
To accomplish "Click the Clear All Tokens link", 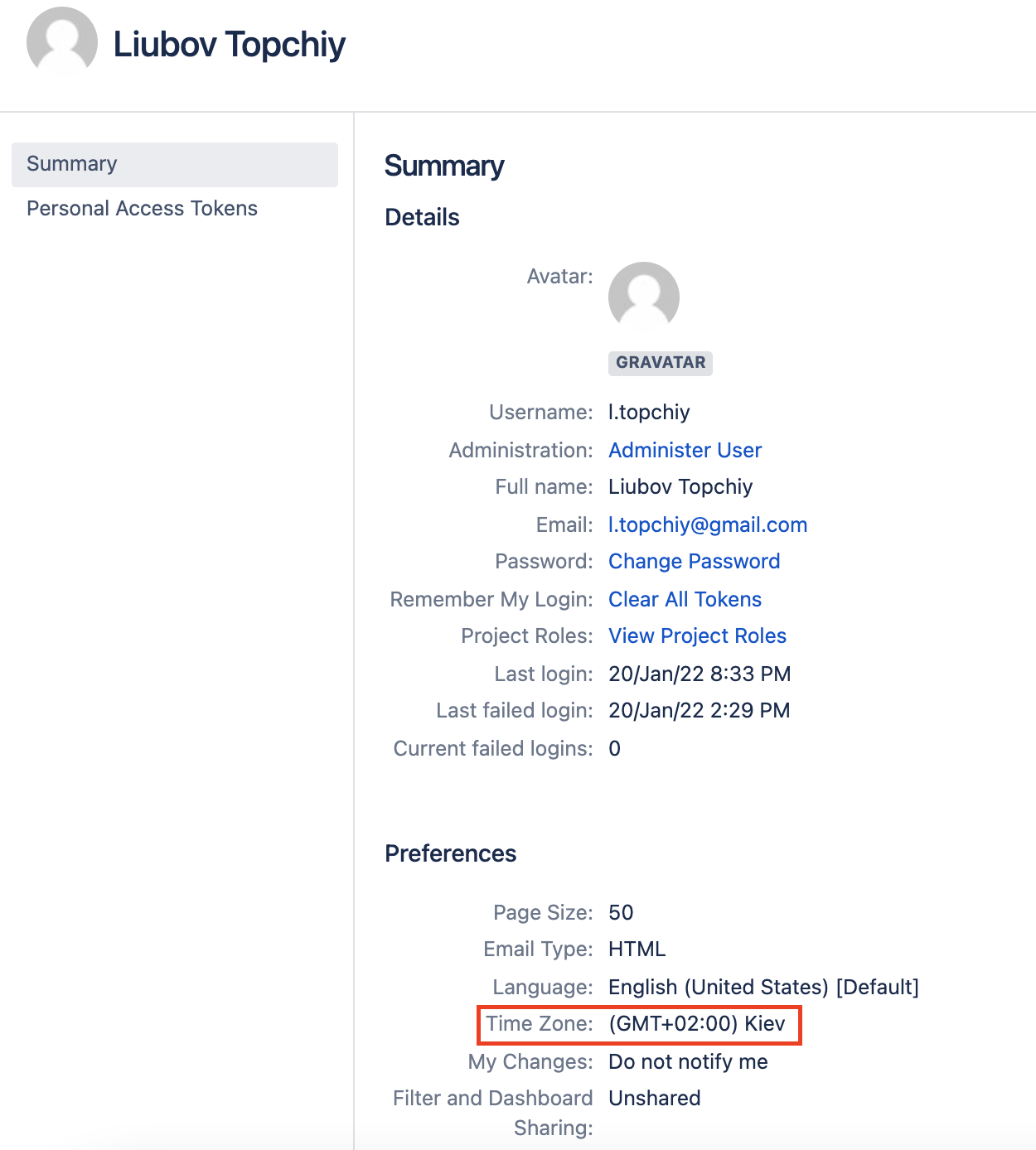I will coord(685,599).
